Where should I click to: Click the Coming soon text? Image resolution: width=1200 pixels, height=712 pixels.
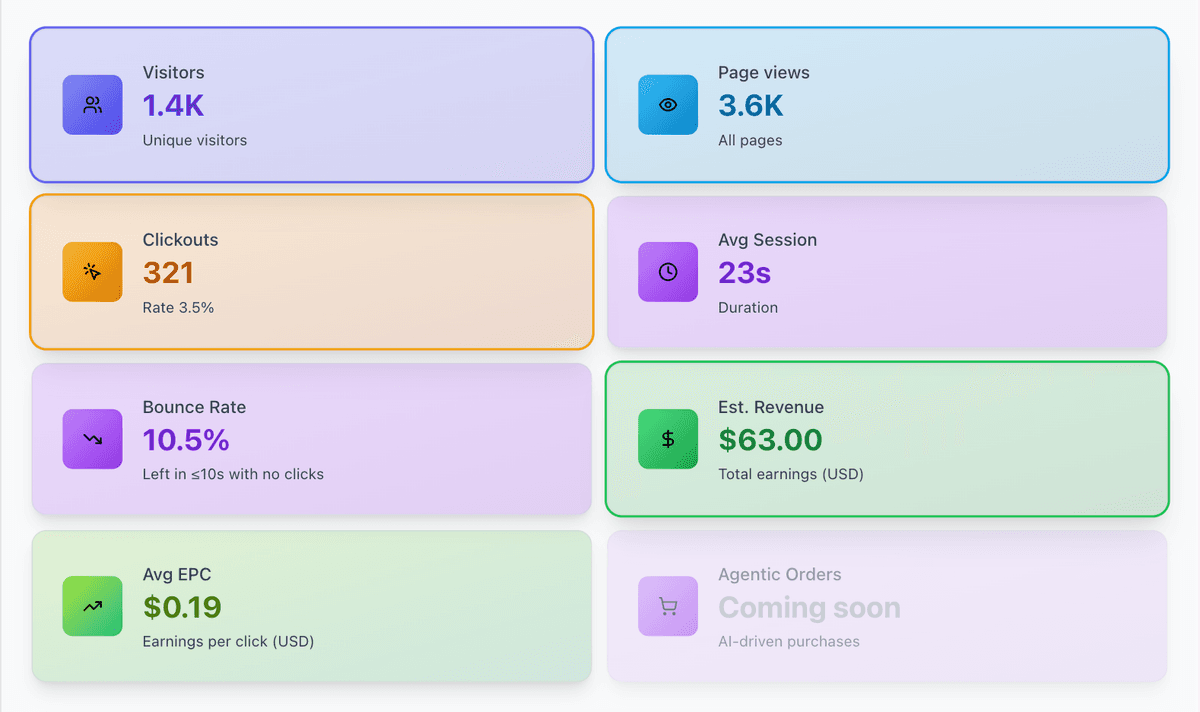pyautogui.click(x=809, y=607)
